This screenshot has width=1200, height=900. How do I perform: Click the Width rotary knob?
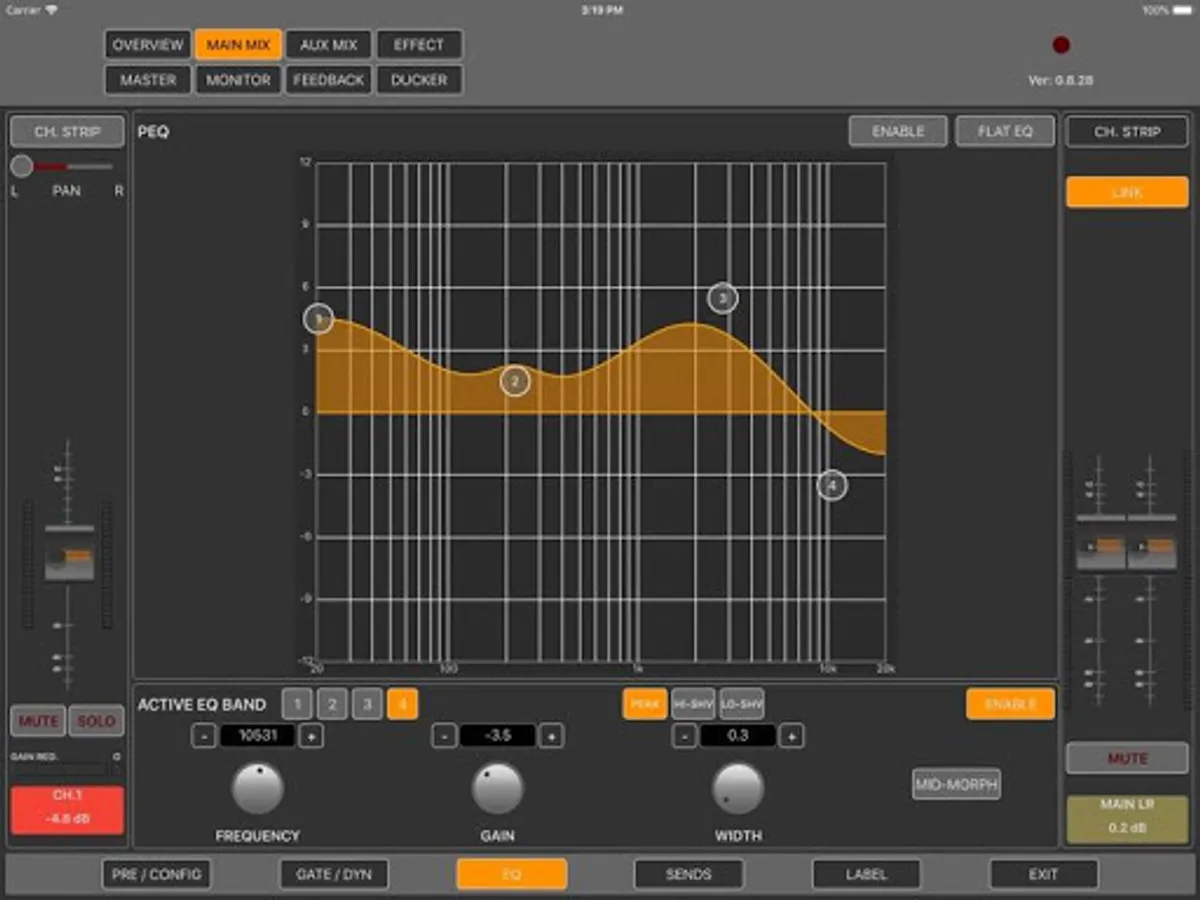[738, 788]
